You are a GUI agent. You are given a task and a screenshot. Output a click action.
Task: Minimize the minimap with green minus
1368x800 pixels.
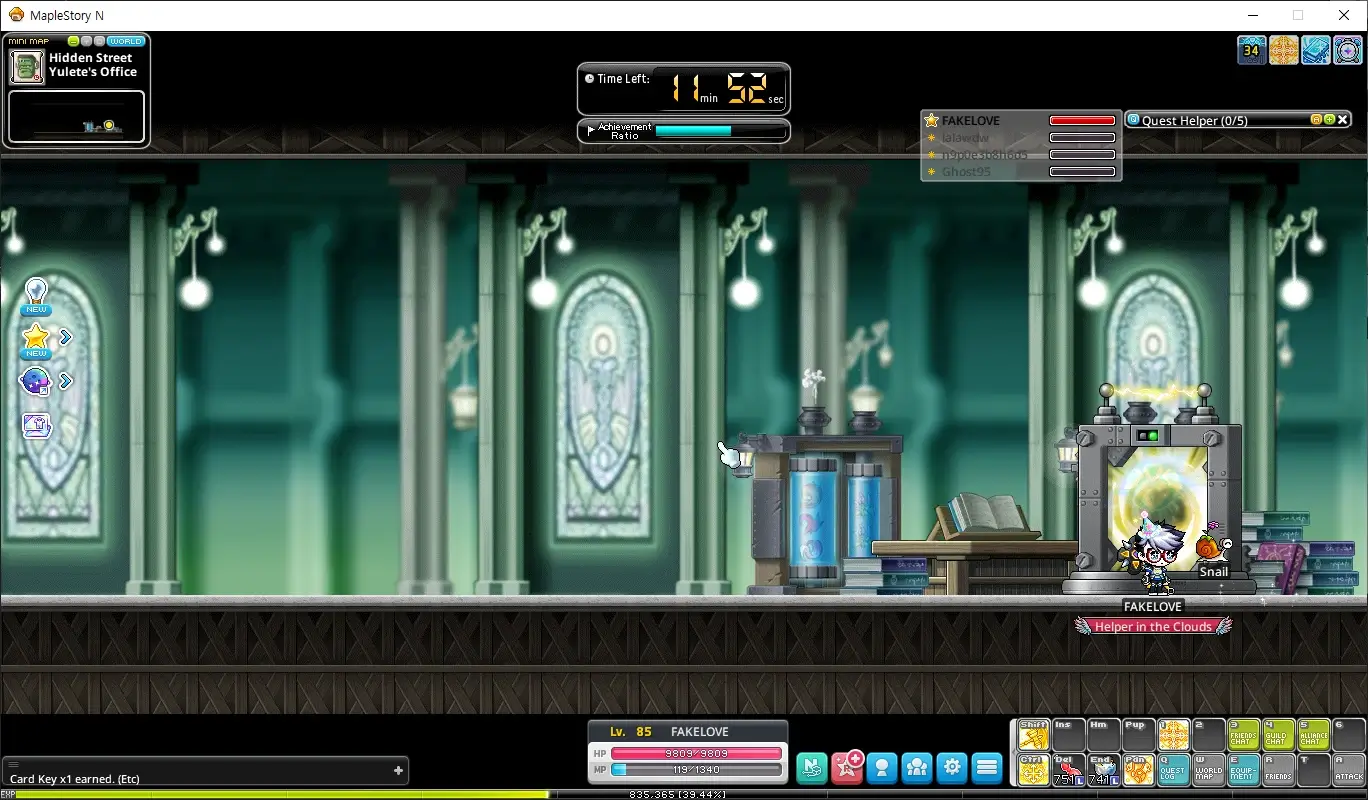pos(73,41)
